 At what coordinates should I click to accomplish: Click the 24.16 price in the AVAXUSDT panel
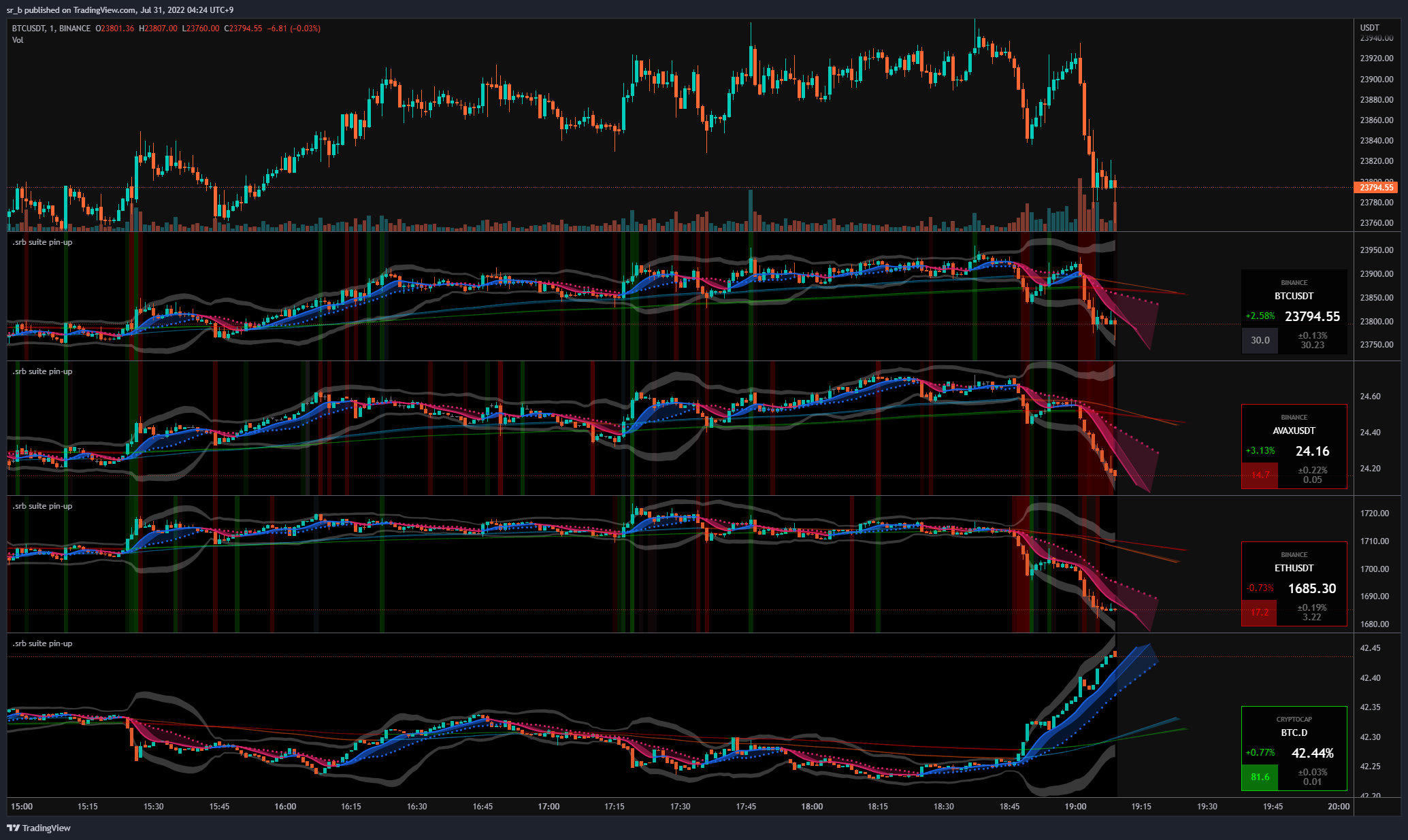(x=1313, y=451)
